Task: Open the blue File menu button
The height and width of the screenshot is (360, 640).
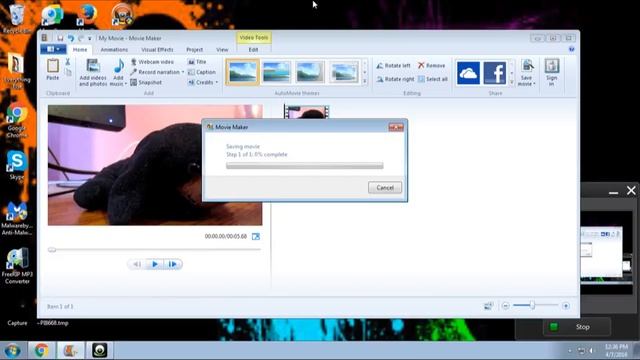Action: coord(53,49)
